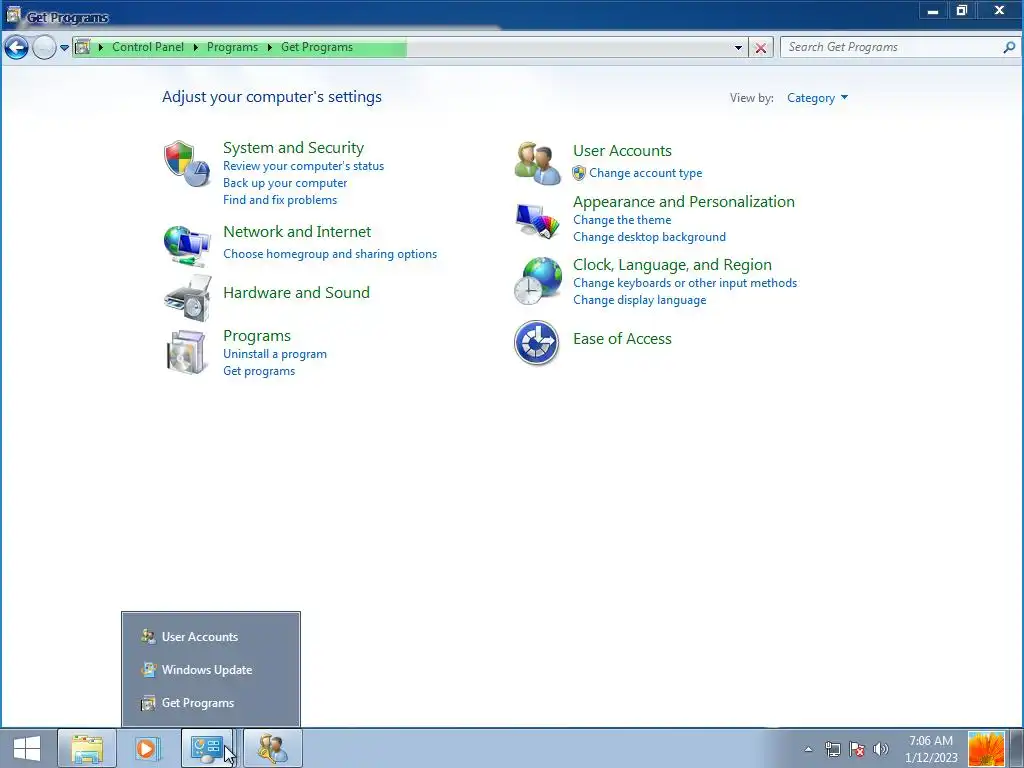Click the Back arrow navigation button

(16, 47)
